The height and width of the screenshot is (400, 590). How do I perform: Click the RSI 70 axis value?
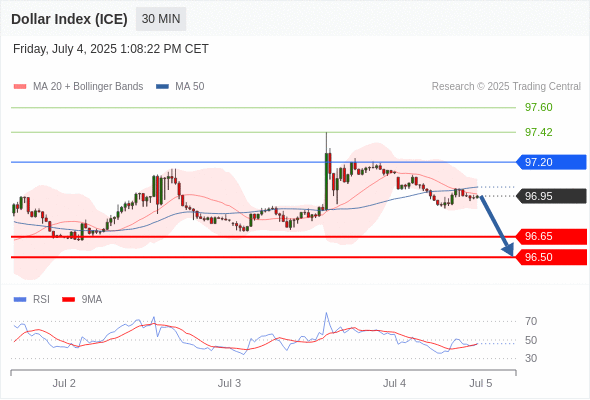click(531, 321)
